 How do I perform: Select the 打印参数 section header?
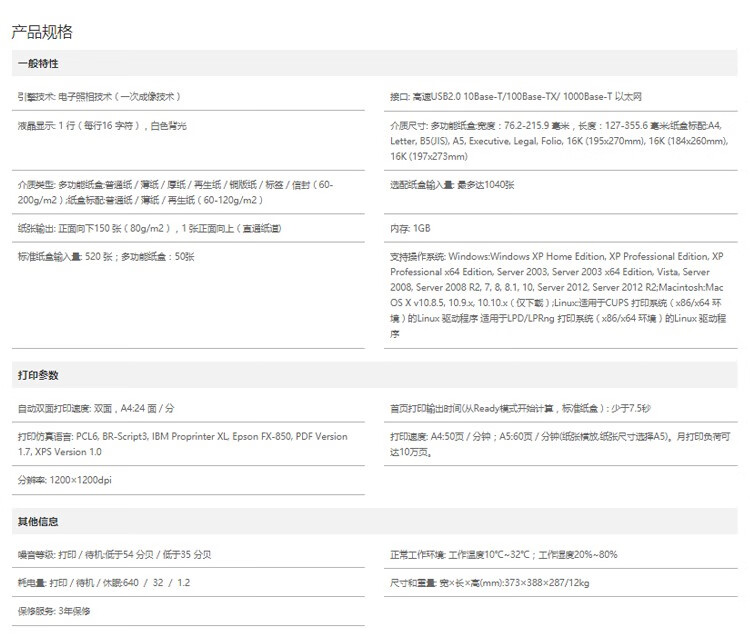click(x=38, y=375)
